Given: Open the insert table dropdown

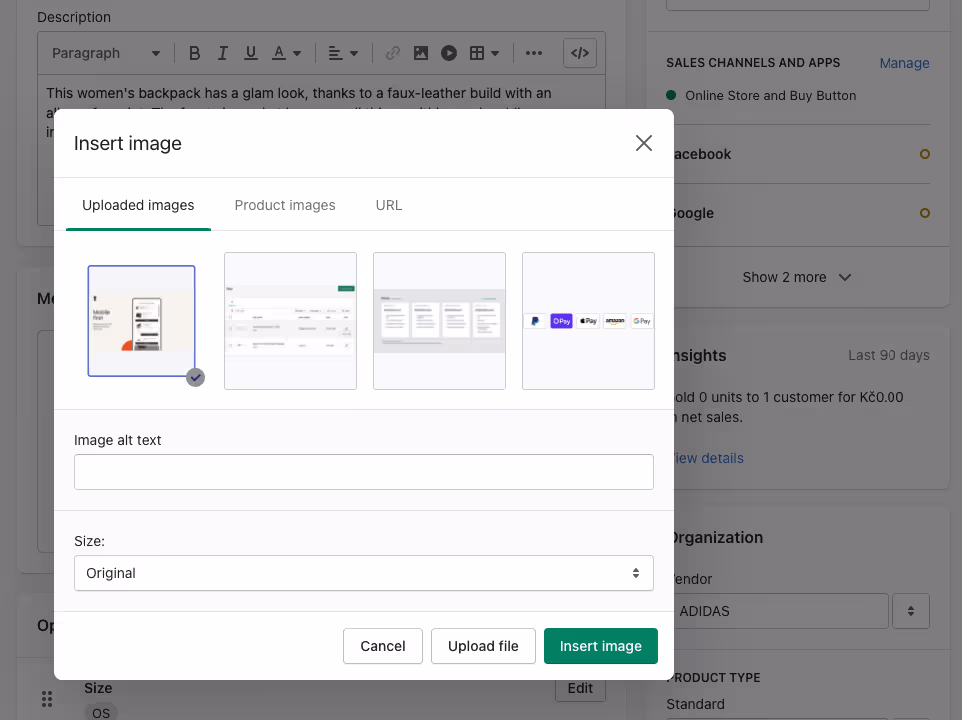Looking at the screenshot, I should pyautogui.click(x=484, y=53).
